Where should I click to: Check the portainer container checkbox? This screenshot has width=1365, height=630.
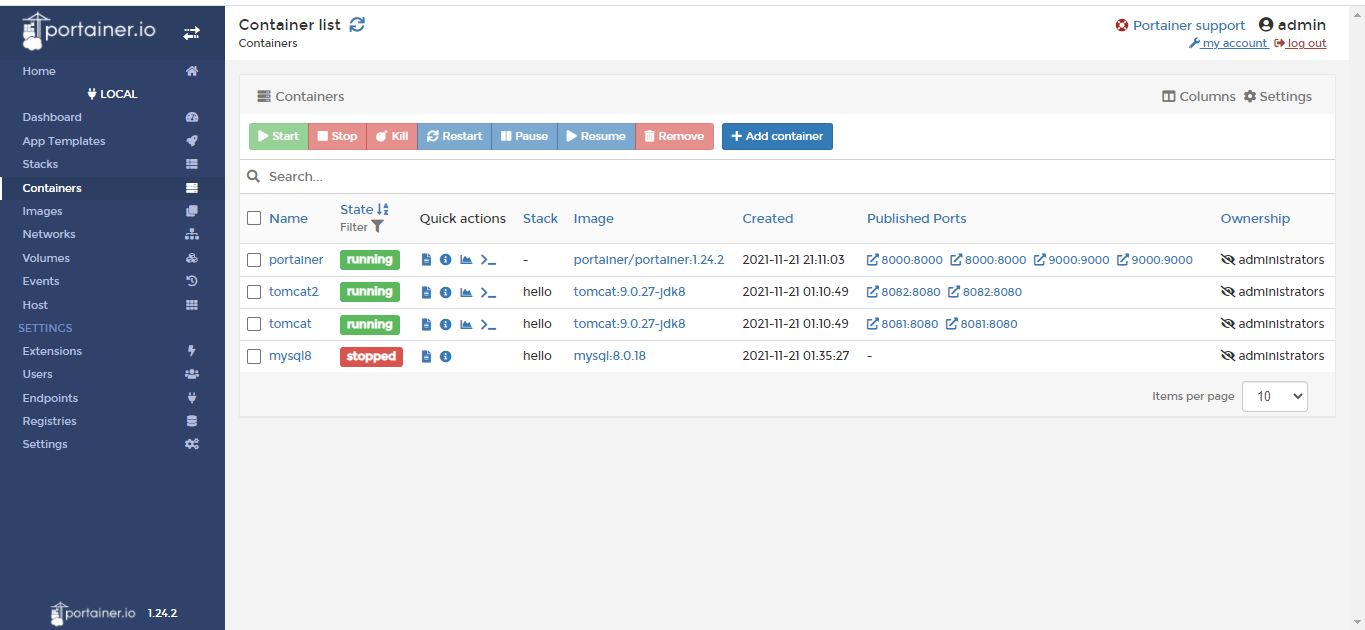(254, 260)
